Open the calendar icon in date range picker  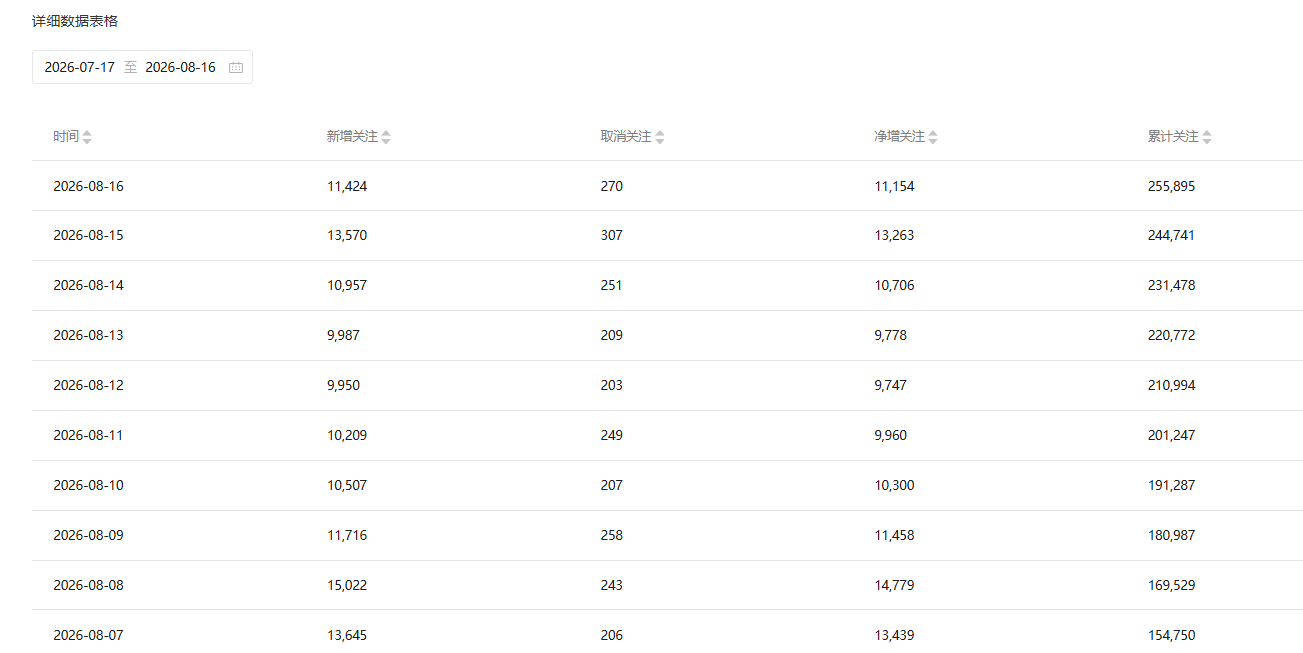point(236,67)
